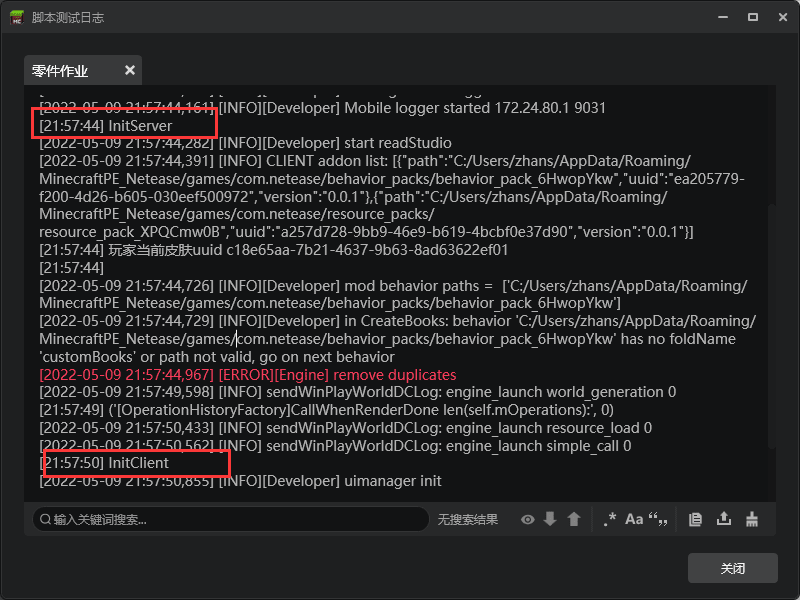
Task: Jump to next search result with down arrow
Action: point(550,519)
